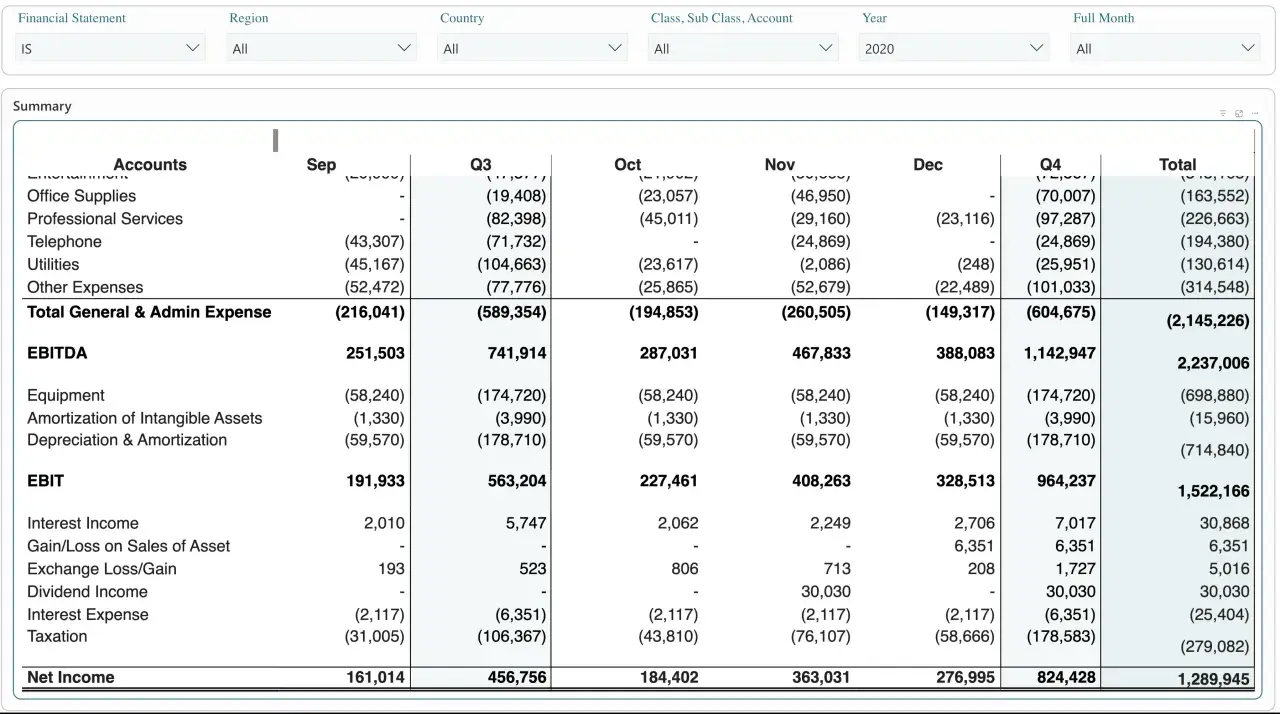Click Dec Net Income value 276,995
Image resolution: width=1280 pixels, height=714 pixels.
coord(965,677)
